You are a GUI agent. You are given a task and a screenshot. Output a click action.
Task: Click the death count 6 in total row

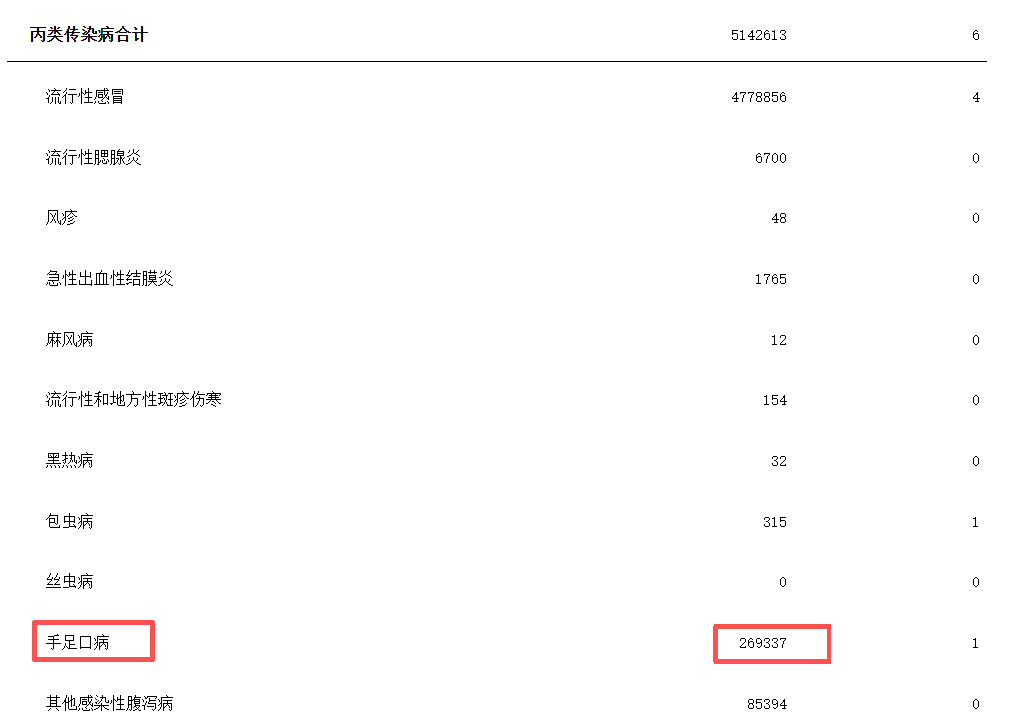tap(975, 36)
